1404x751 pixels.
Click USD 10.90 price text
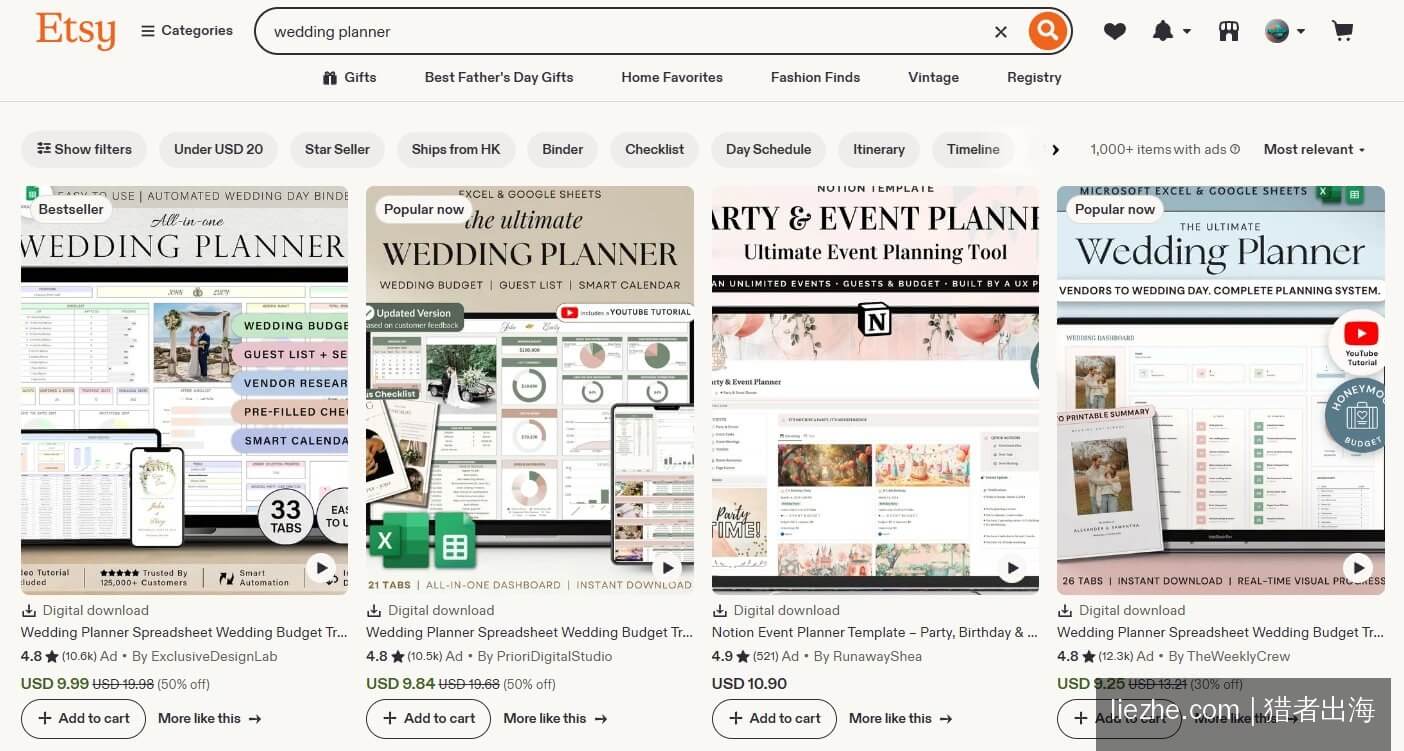[x=749, y=683]
